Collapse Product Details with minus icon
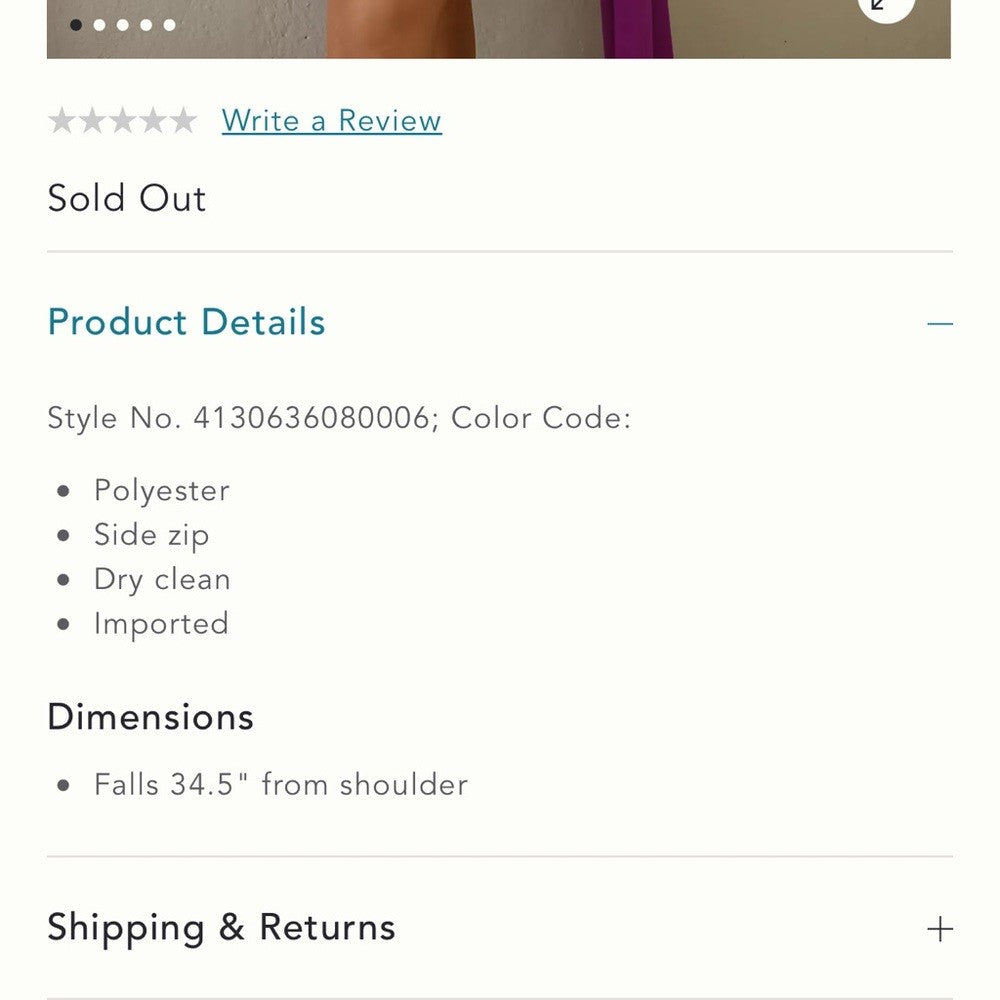 point(939,324)
